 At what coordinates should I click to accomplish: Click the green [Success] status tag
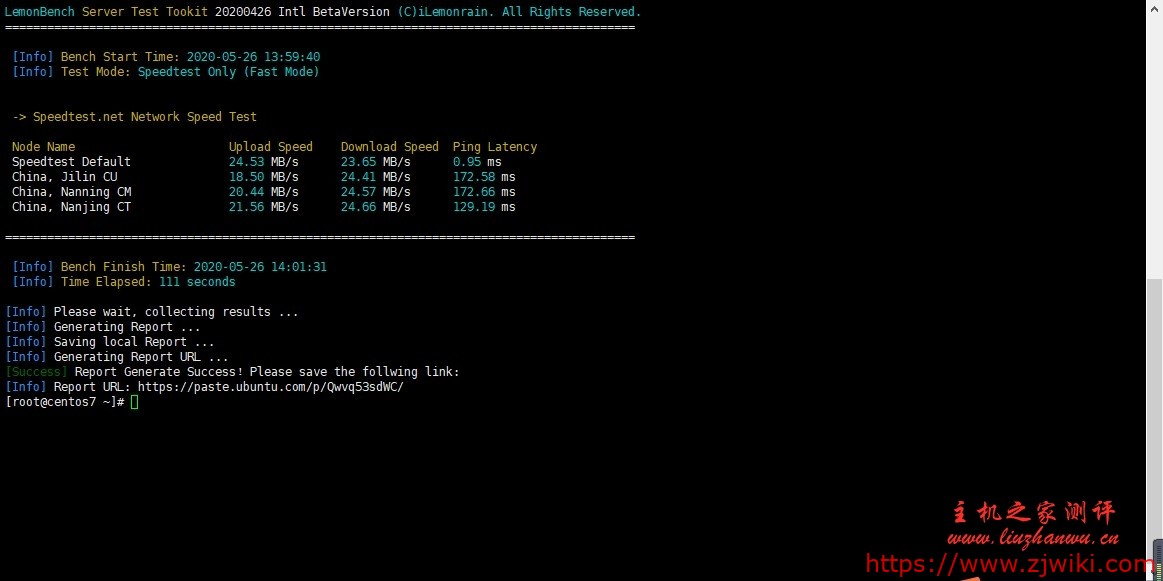click(36, 372)
